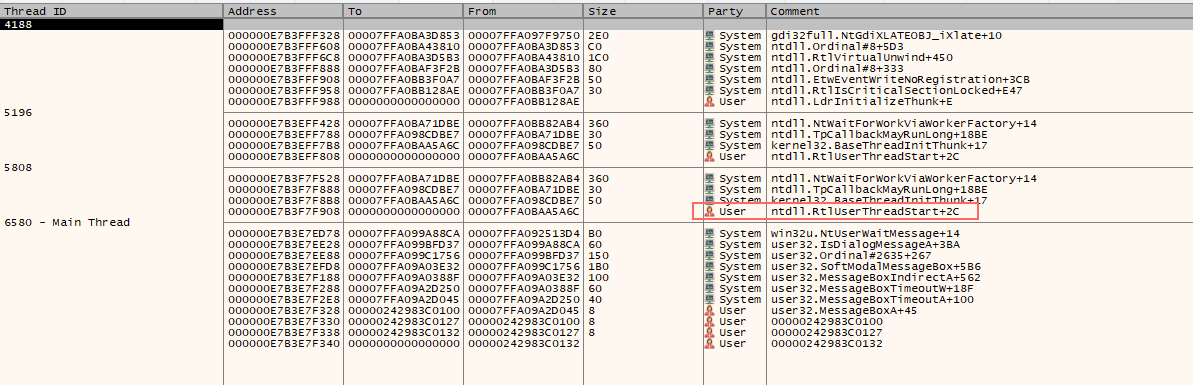Click System icon in row 000000E7B3F7F528
Viewport: 1193px width, 385px height.
711,179
